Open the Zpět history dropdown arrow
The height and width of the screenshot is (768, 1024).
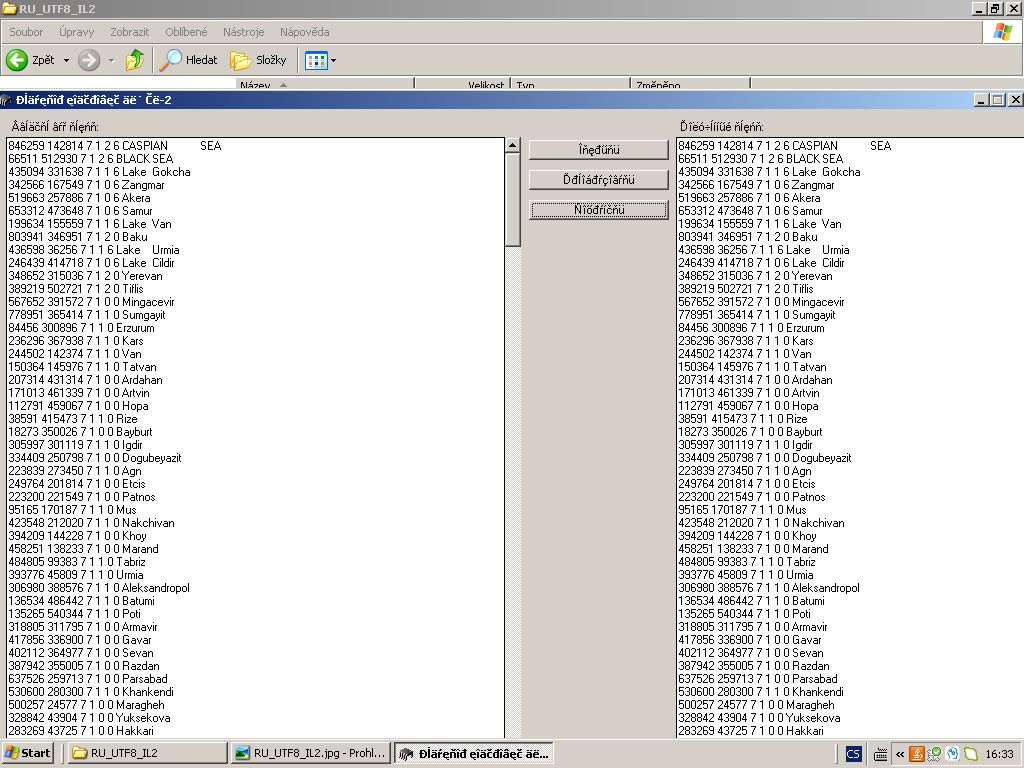67,60
